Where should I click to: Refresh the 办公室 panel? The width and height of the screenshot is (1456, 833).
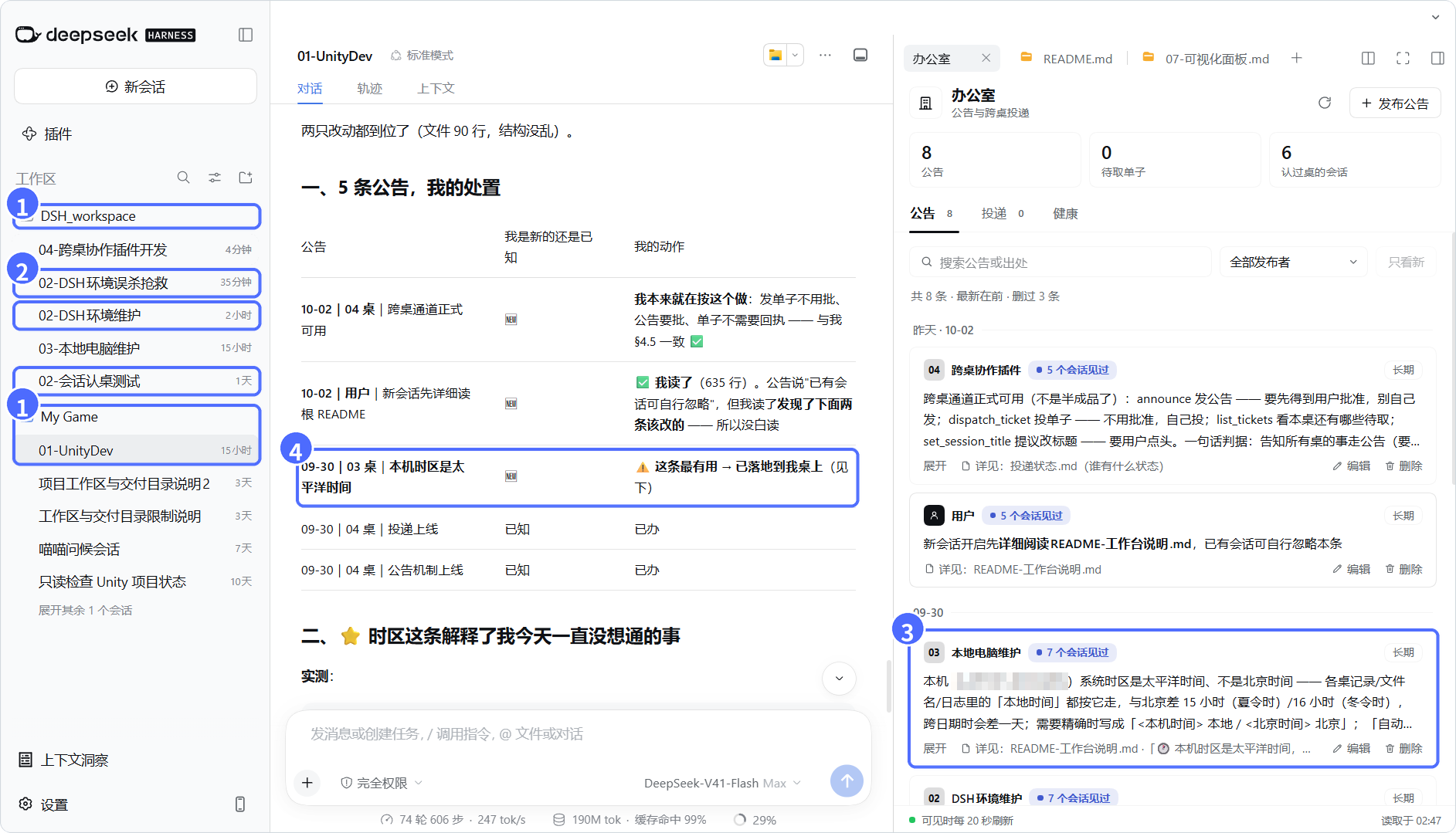coord(1325,103)
